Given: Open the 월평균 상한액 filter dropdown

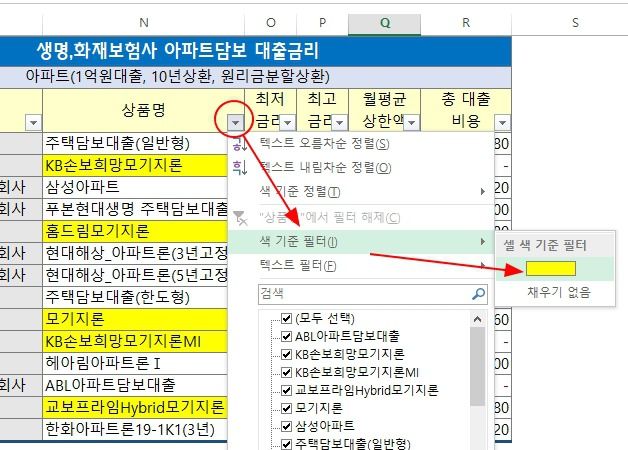Looking at the screenshot, I should pos(411,123).
